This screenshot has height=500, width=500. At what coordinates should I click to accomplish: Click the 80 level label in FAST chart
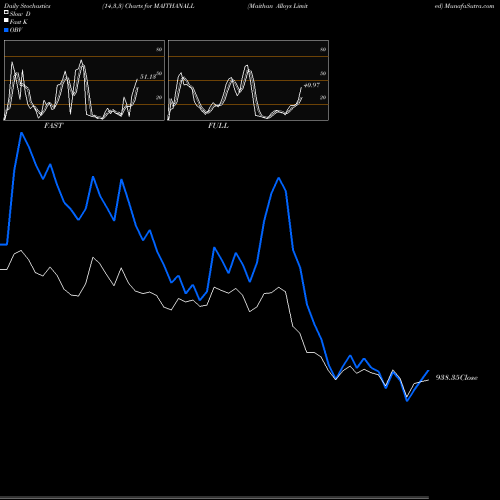(x=159, y=49)
